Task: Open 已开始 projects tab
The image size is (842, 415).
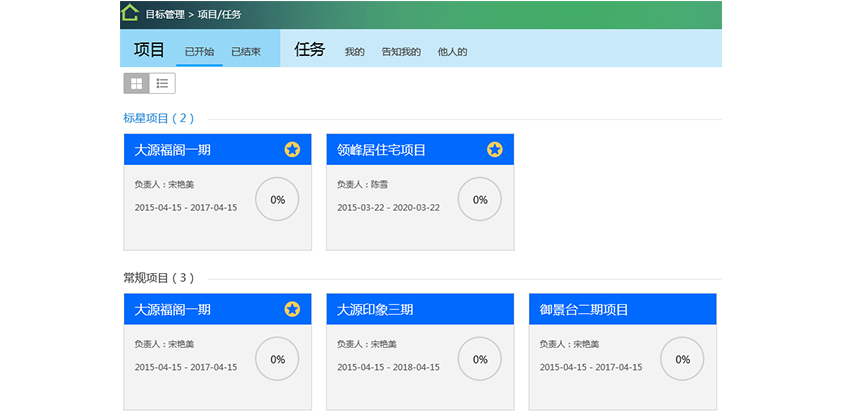Action: [x=199, y=52]
